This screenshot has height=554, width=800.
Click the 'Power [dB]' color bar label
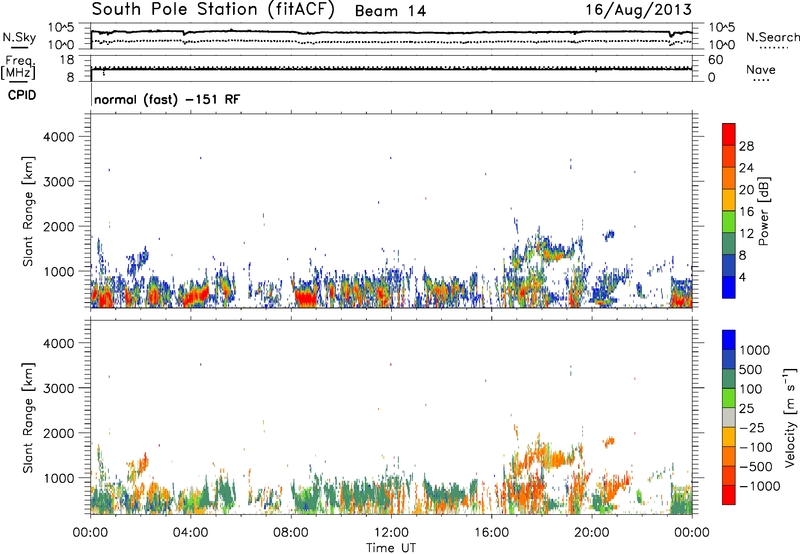coord(764,211)
